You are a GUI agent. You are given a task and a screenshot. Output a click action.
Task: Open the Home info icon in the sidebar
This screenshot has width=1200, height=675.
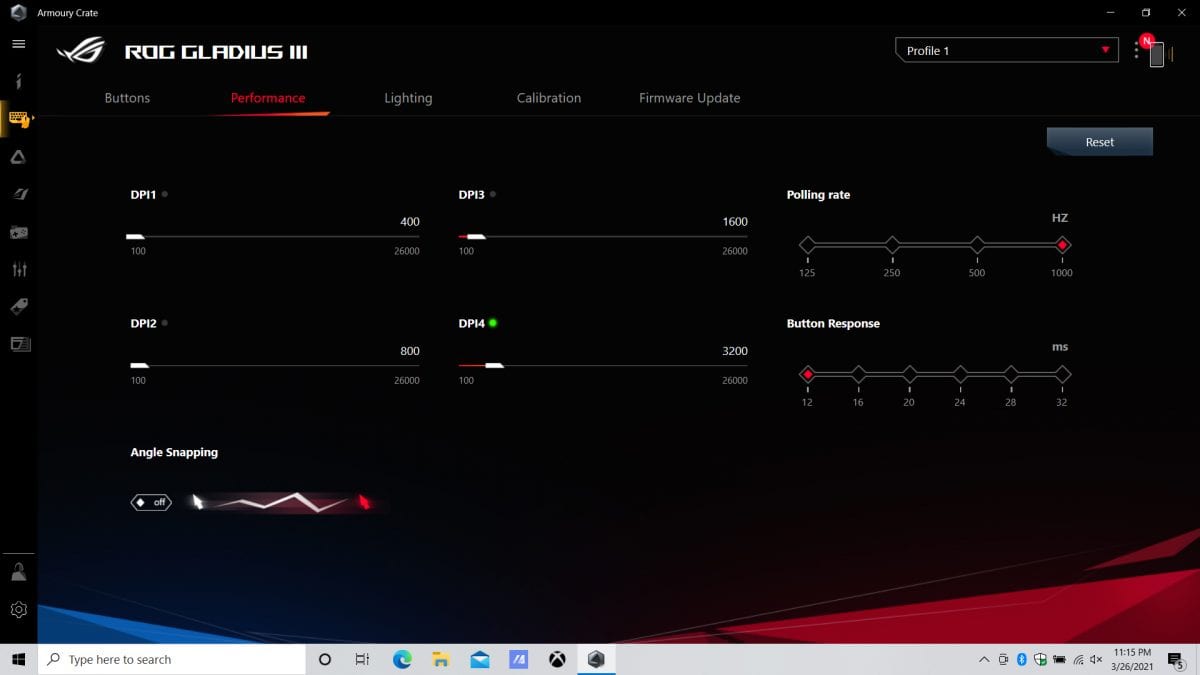click(x=18, y=82)
